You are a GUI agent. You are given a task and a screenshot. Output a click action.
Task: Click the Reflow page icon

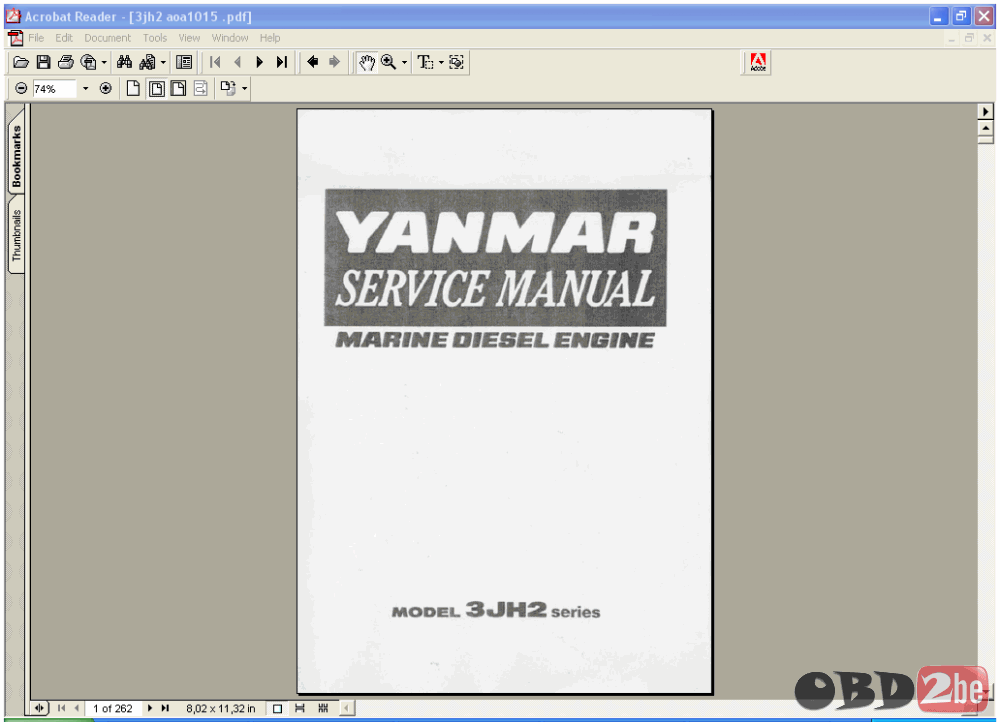point(200,89)
